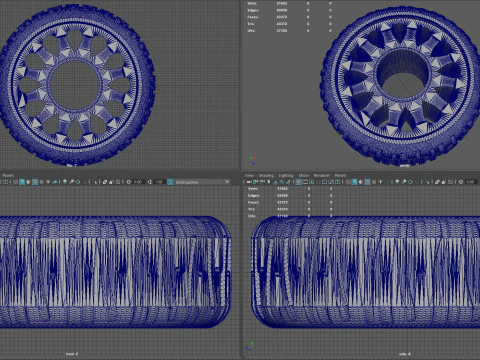480x360 pixels.
Task: Click Select Camera icon in side panel
Action: point(249,182)
